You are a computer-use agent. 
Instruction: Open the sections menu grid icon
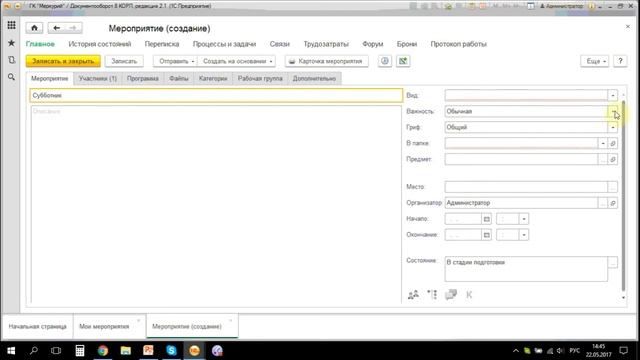(x=11, y=25)
